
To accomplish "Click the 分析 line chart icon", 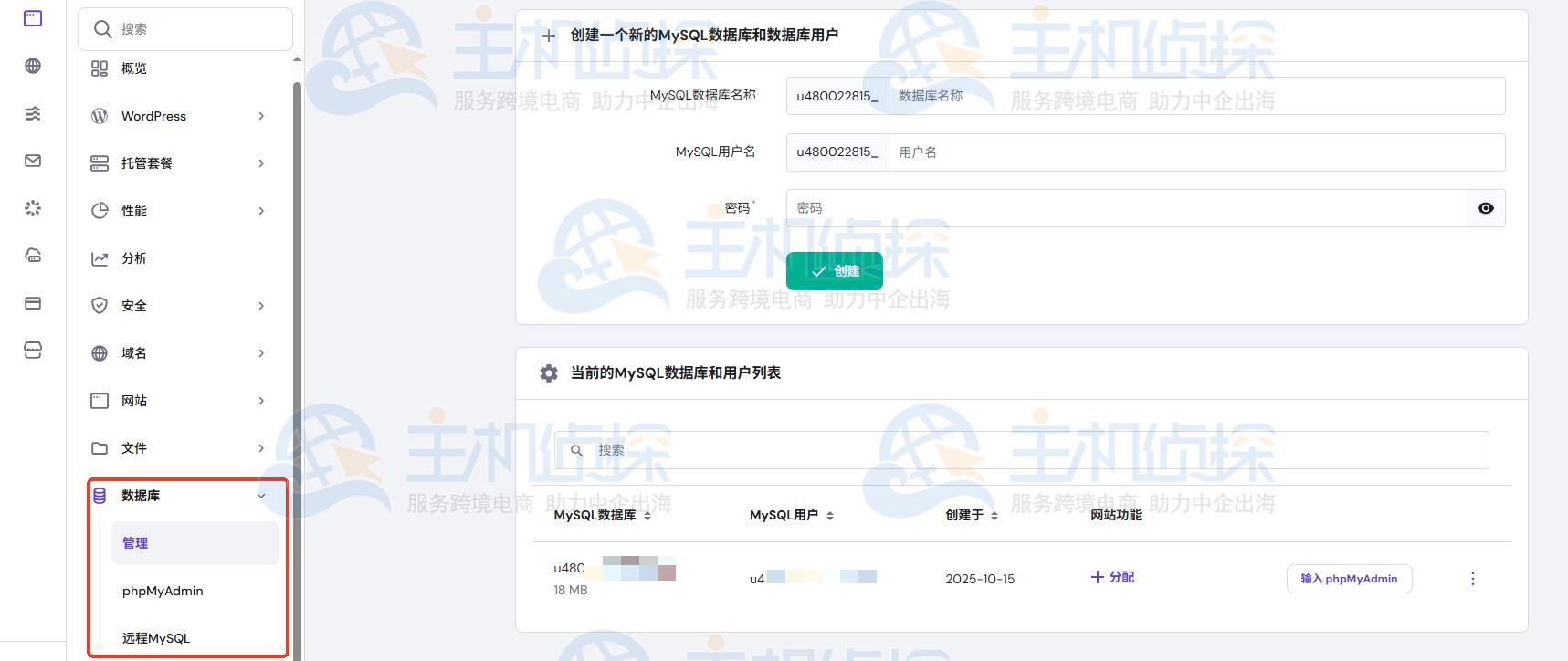I will point(100,258).
